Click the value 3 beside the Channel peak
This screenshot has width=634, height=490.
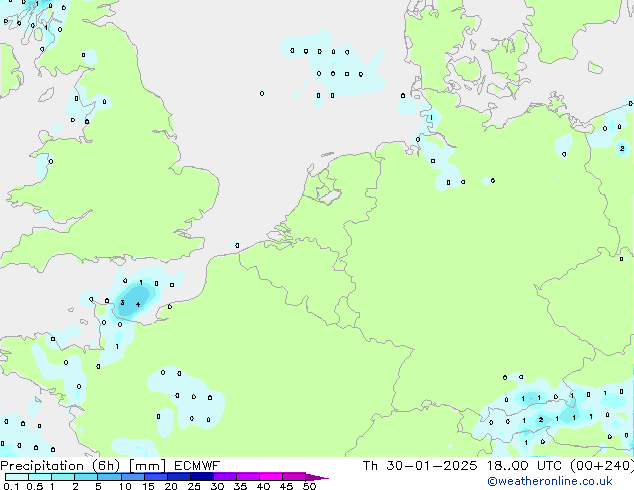click(122, 302)
